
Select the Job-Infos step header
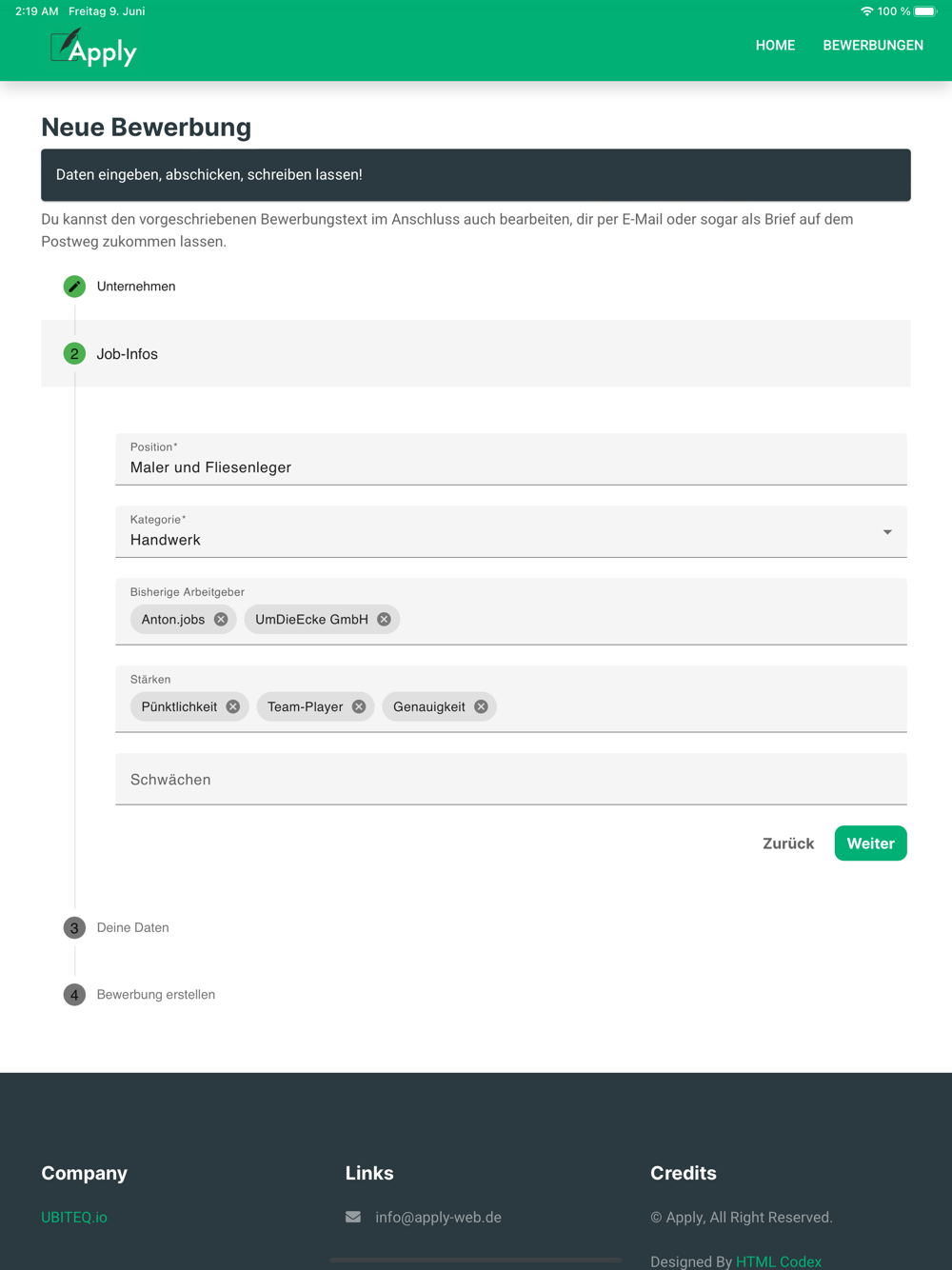[x=476, y=353]
